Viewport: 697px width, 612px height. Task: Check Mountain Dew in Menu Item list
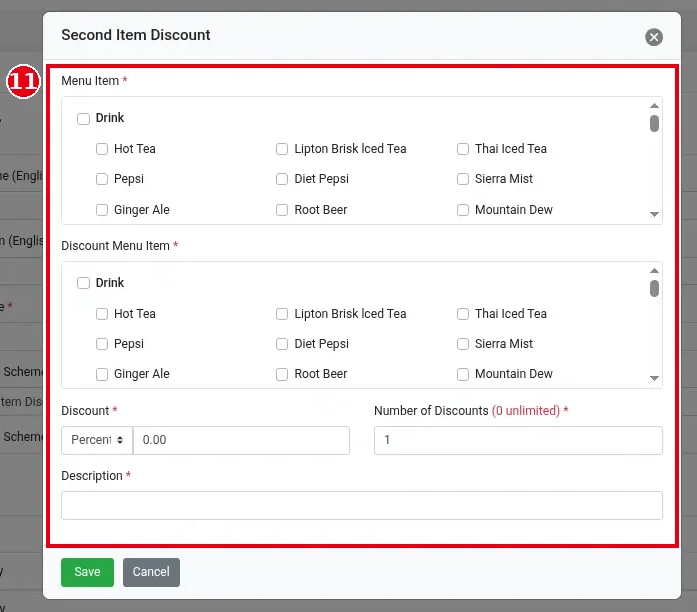[463, 210]
